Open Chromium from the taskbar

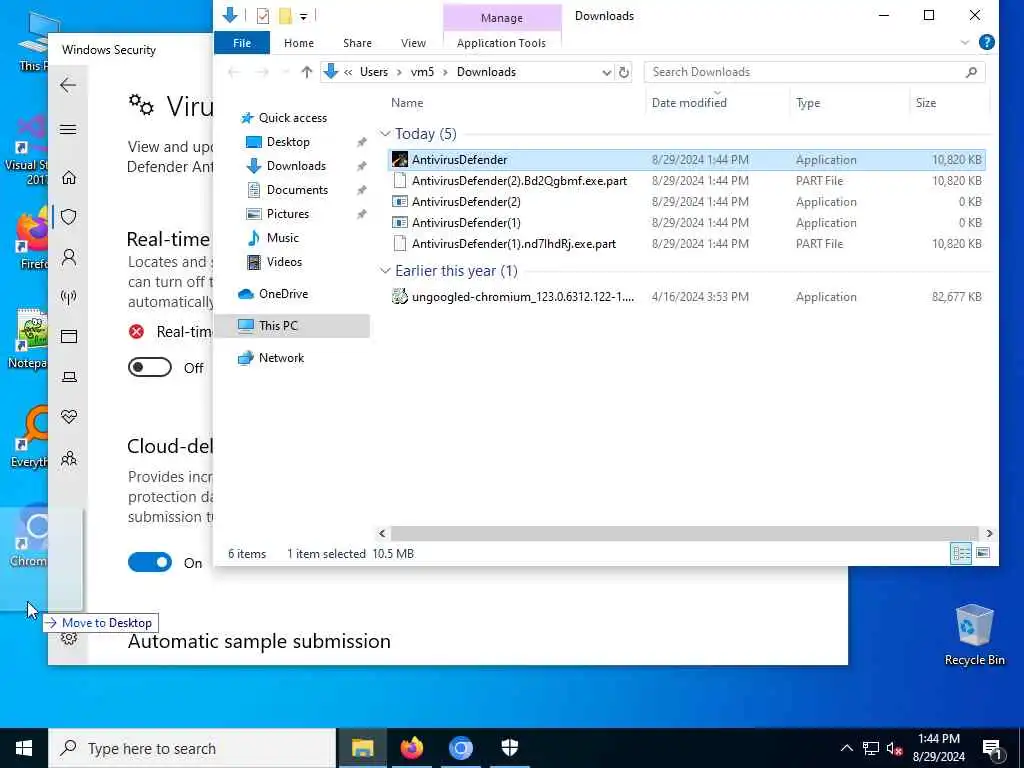tap(460, 748)
